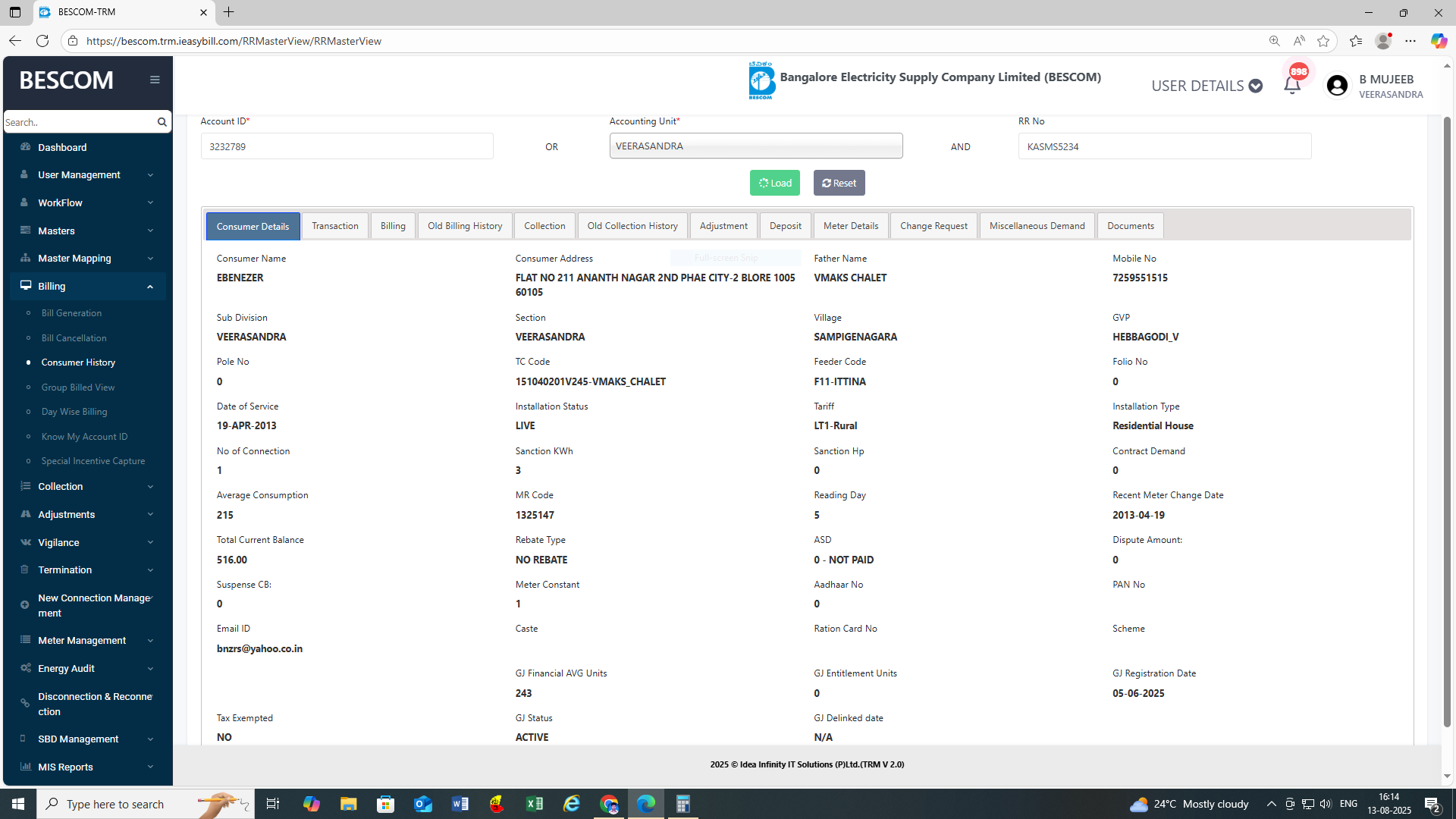The width and height of the screenshot is (1456, 819).
Task: Refresh page using the browser reload icon
Action: [42, 41]
